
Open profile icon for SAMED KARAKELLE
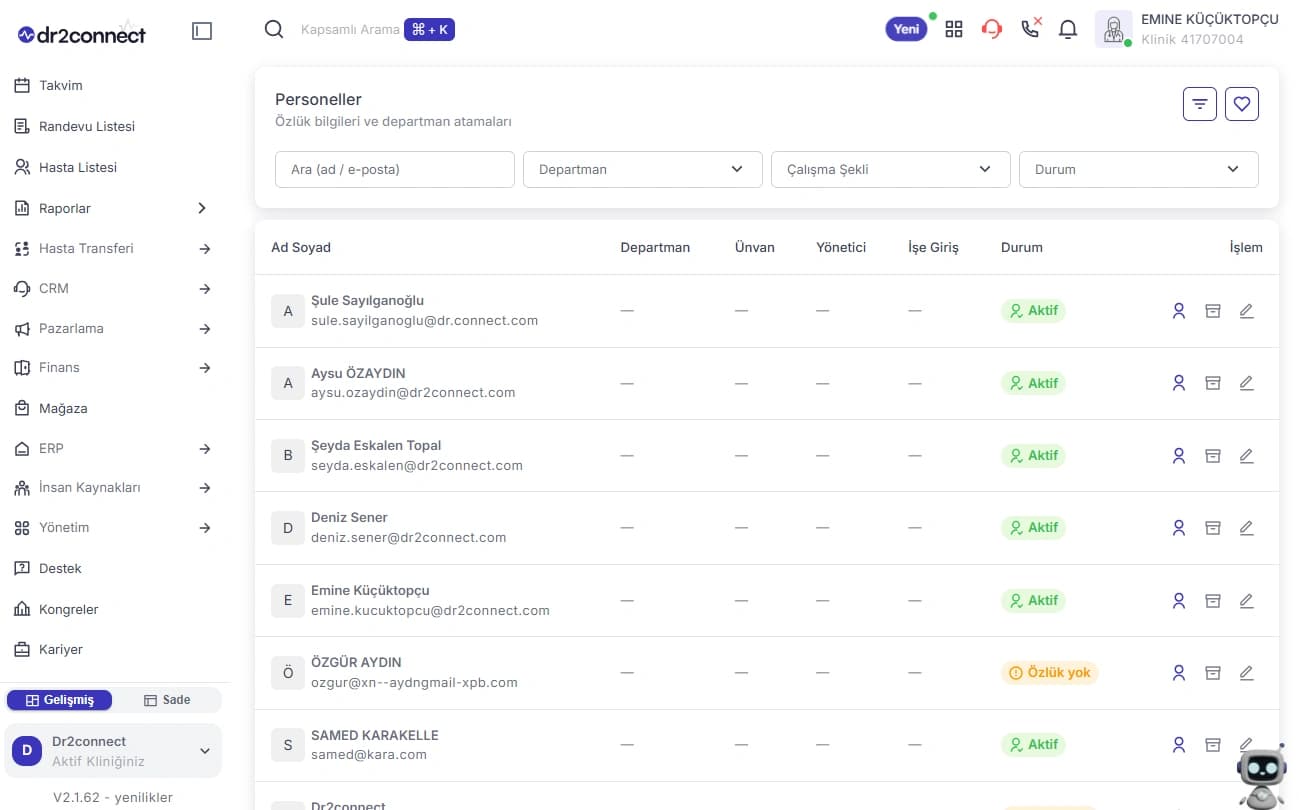click(x=1179, y=744)
